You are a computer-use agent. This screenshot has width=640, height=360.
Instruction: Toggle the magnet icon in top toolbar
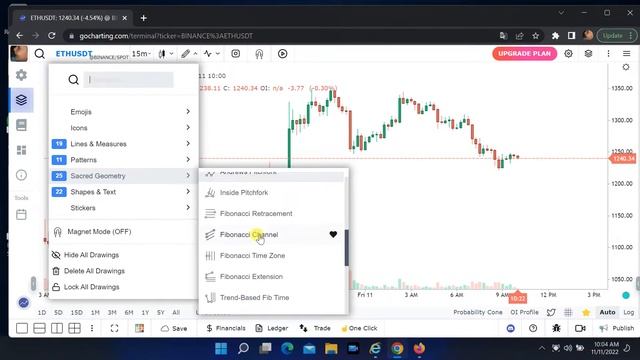click(259, 53)
